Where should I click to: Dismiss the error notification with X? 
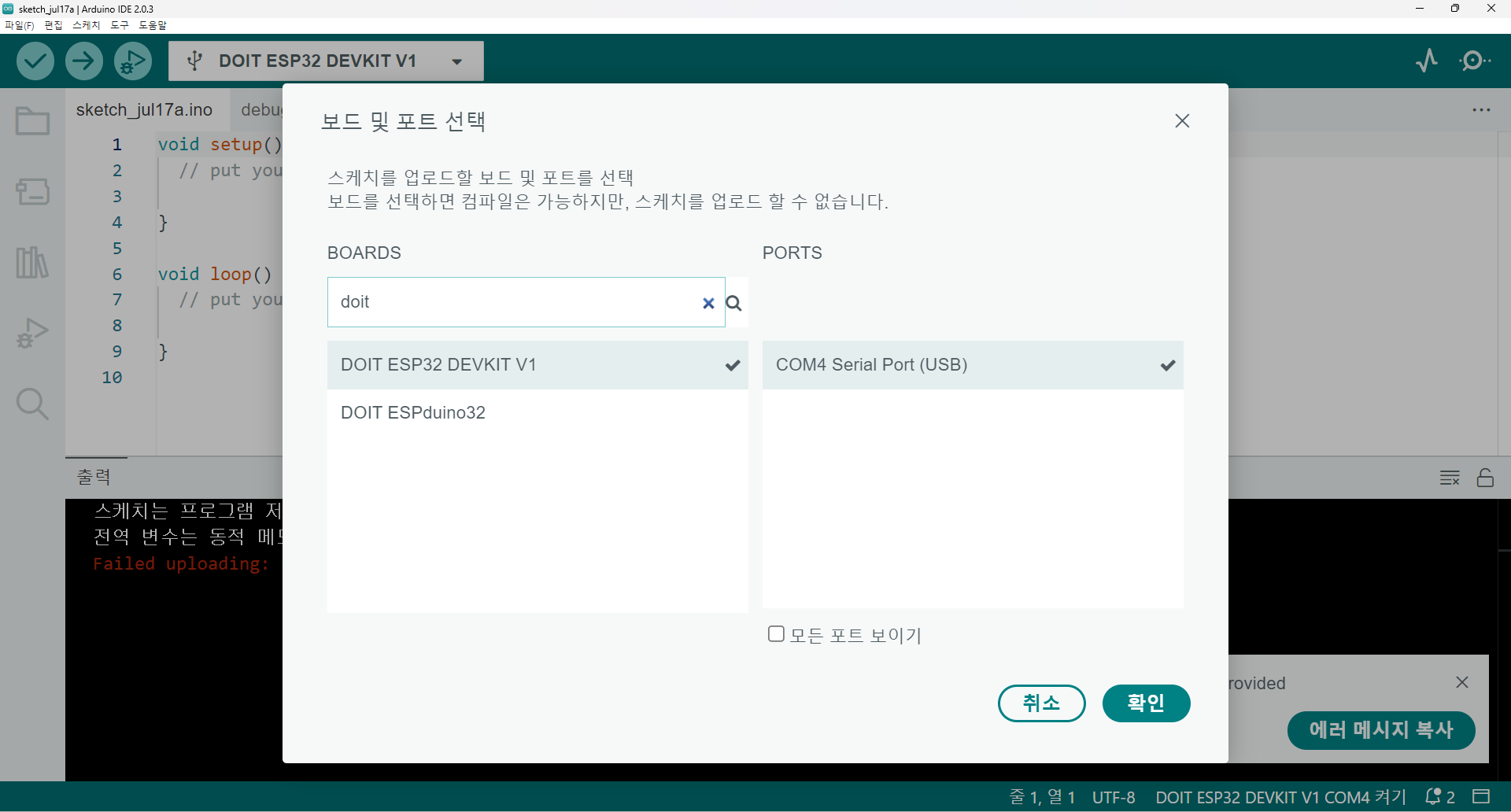point(1462,682)
